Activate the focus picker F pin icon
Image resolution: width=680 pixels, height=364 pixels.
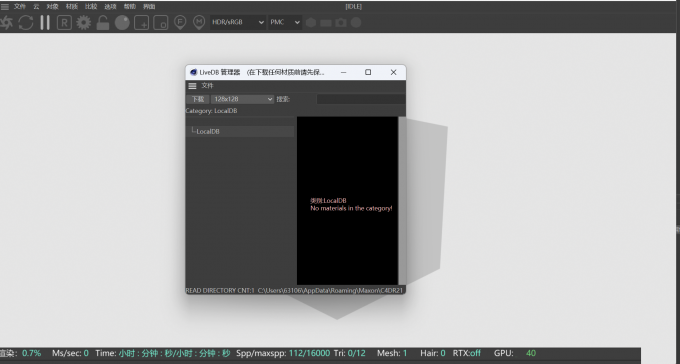click(x=180, y=23)
